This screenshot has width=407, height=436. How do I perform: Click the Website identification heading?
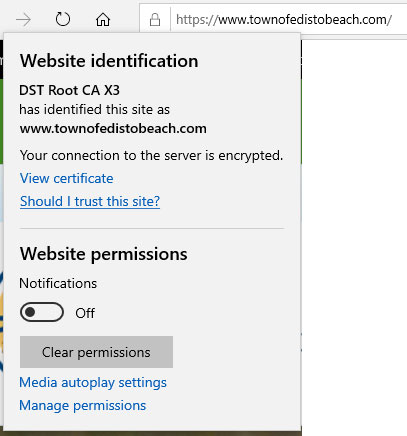(109, 61)
